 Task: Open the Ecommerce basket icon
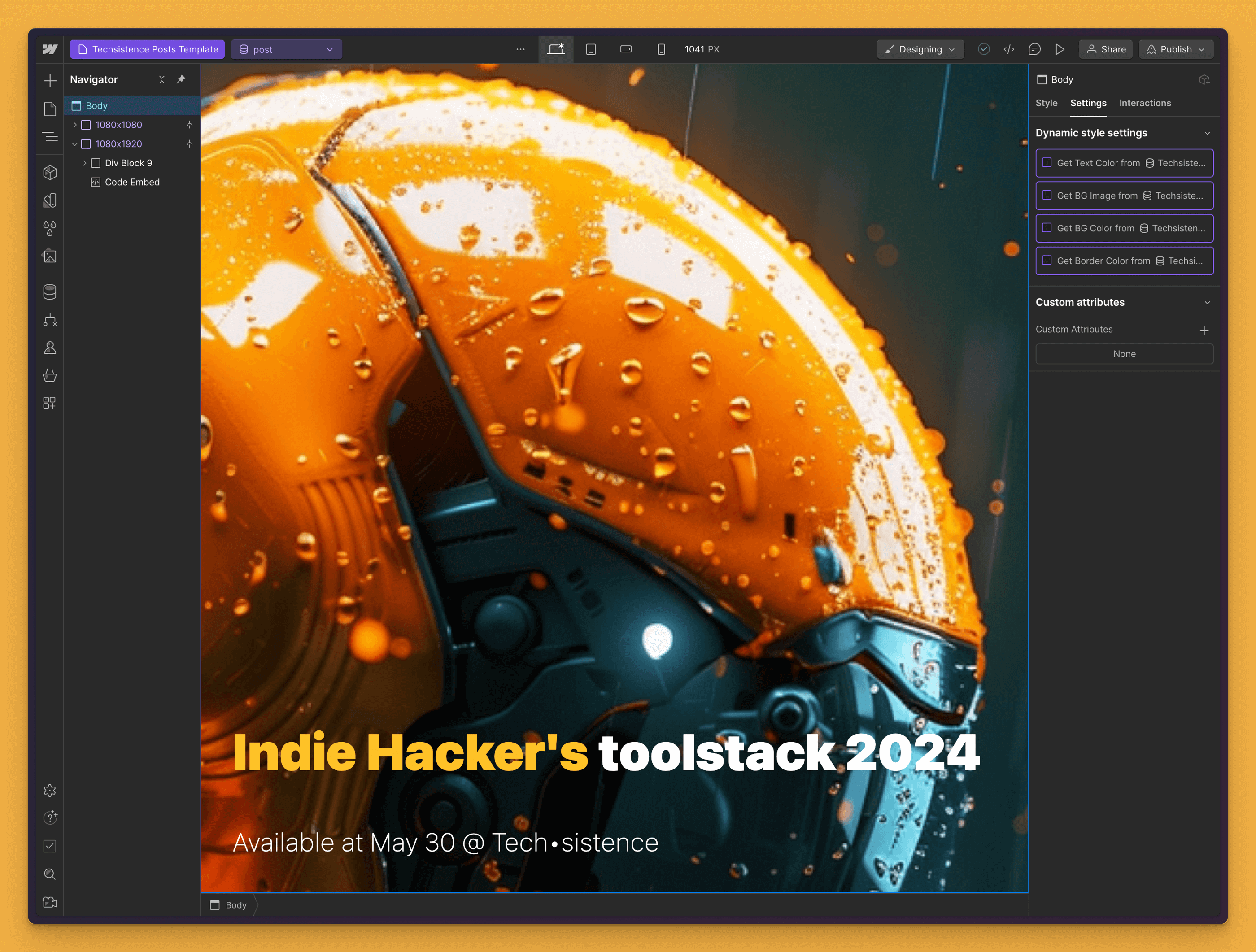[50, 375]
